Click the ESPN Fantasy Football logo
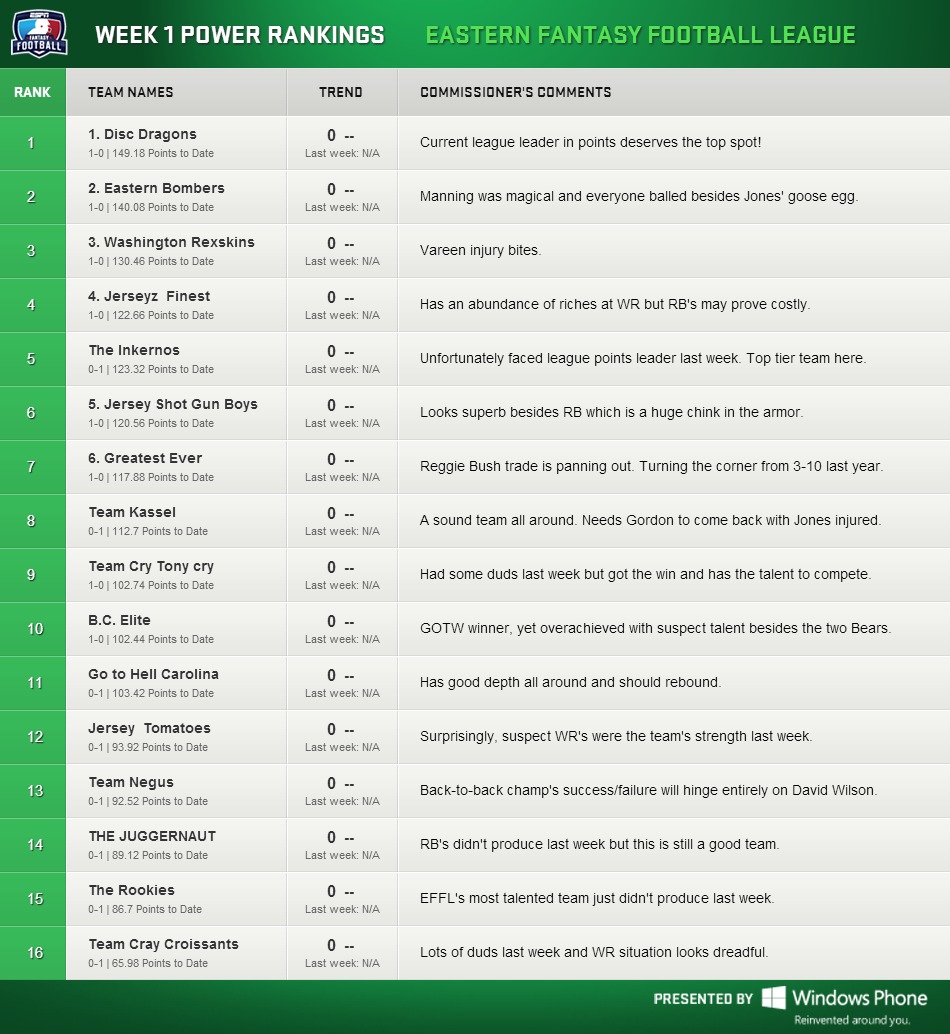 40,34
